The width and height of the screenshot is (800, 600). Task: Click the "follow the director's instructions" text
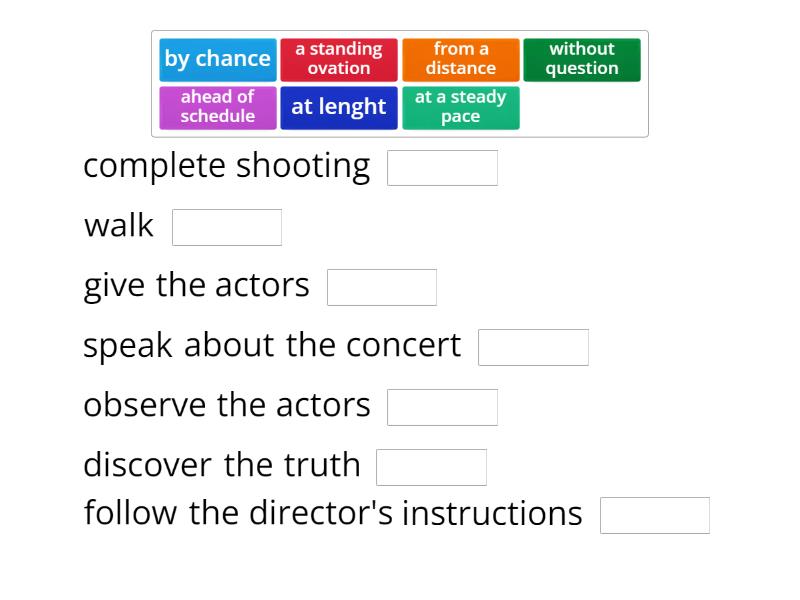tap(333, 514)
